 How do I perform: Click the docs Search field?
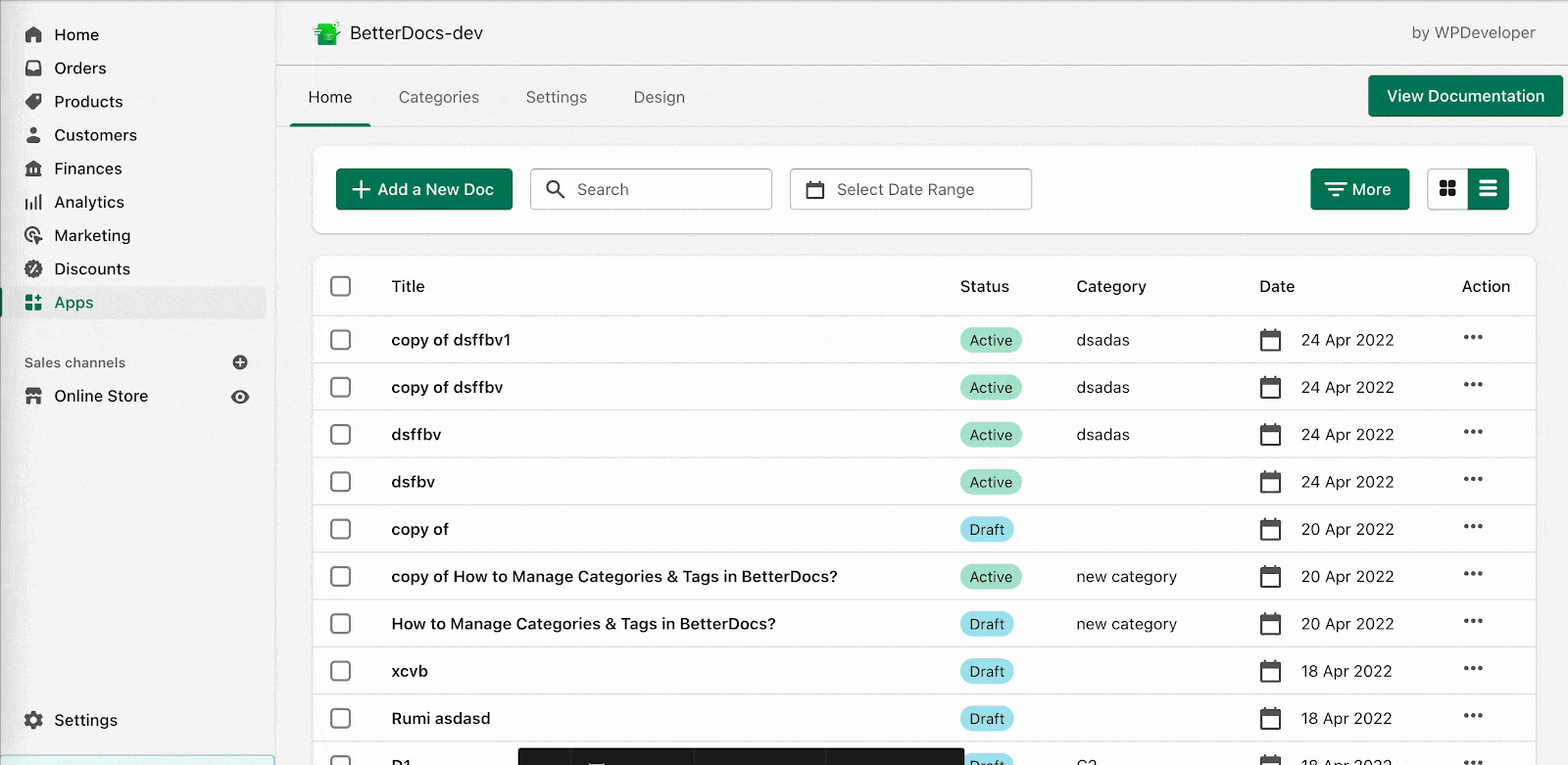[x=651, y=189]
